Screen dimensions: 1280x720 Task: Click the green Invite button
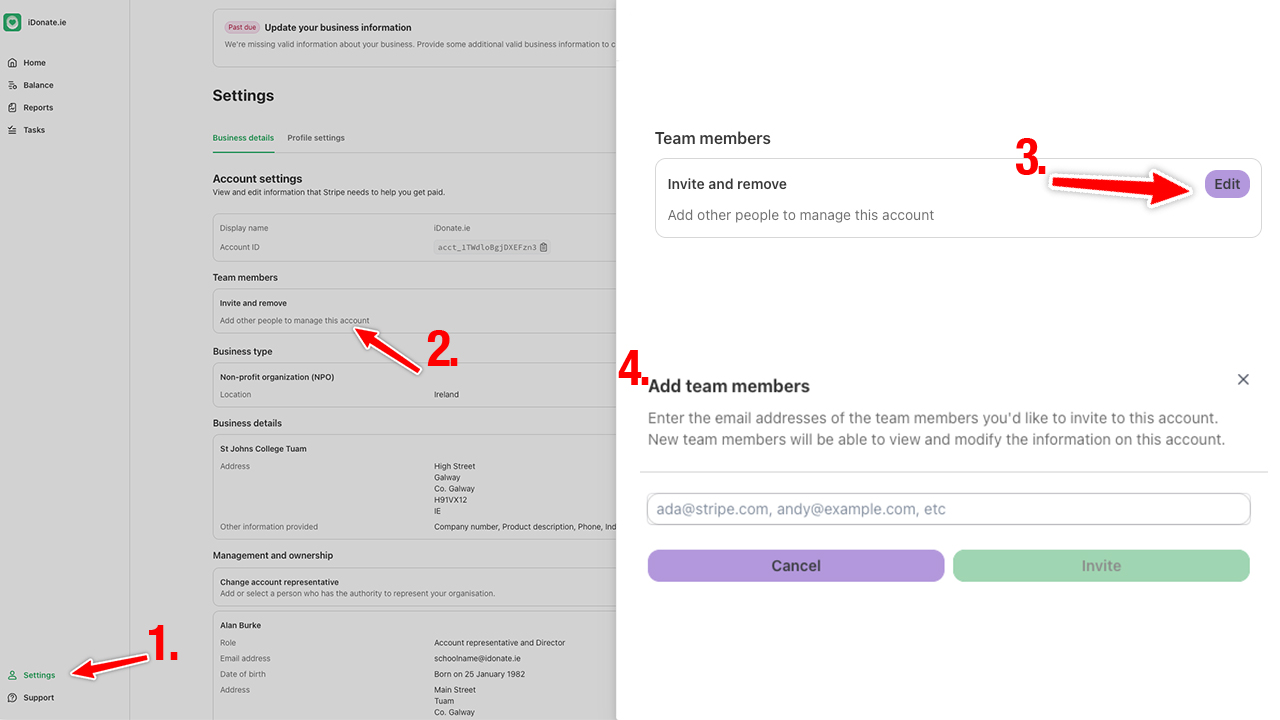[x=1101, y=566]
